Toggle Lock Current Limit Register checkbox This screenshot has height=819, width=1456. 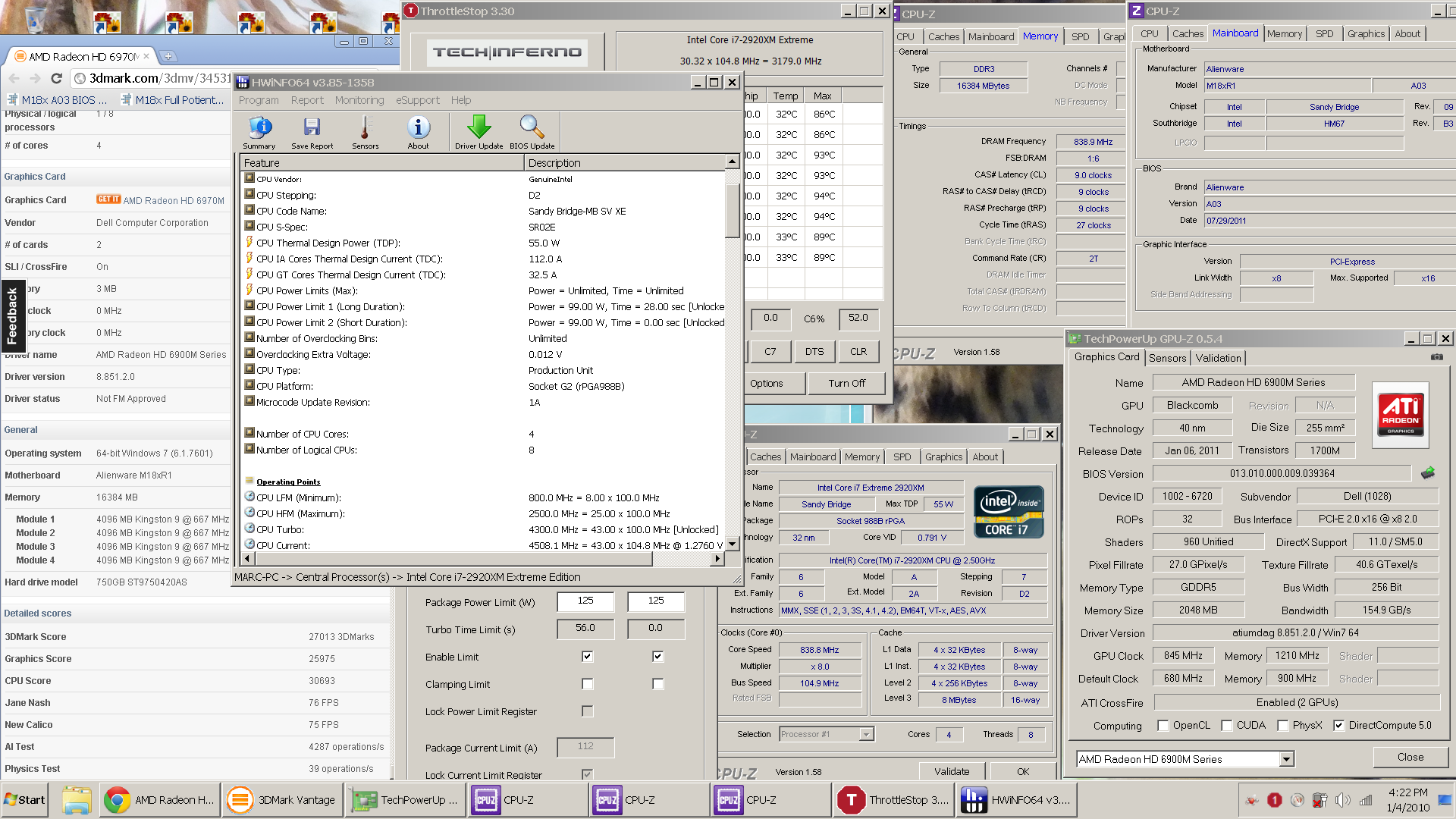(x=587, y=774)
